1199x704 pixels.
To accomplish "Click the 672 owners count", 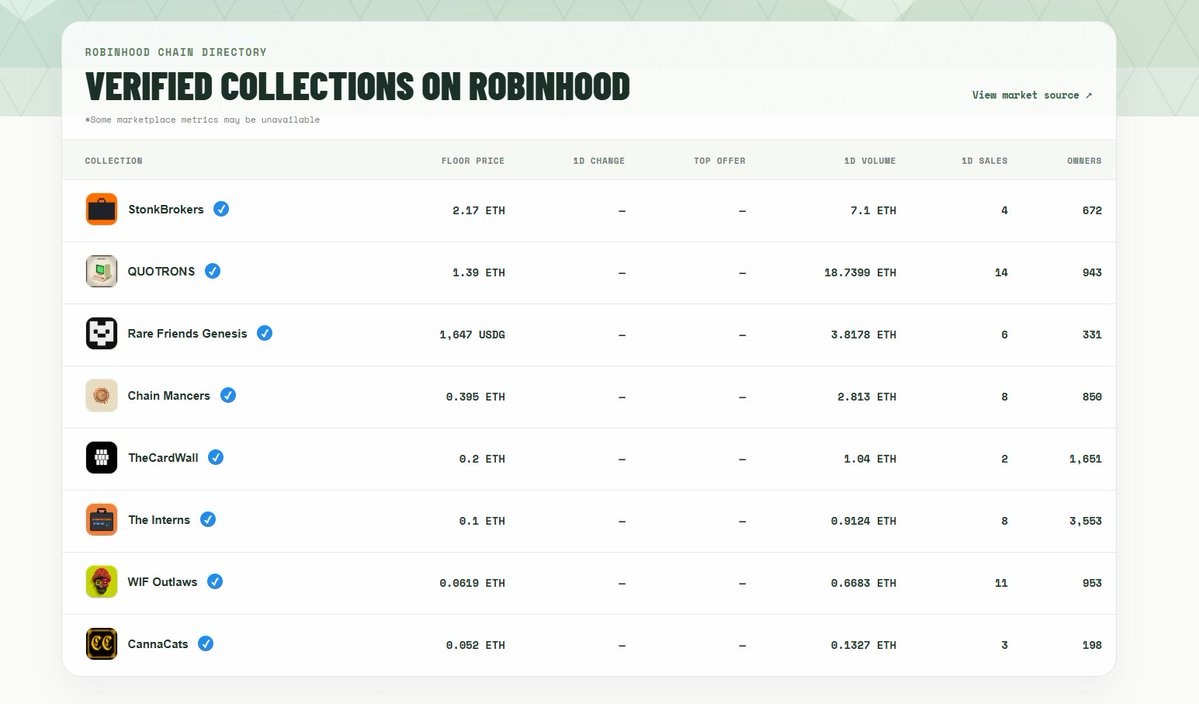I will [1092, 210].
